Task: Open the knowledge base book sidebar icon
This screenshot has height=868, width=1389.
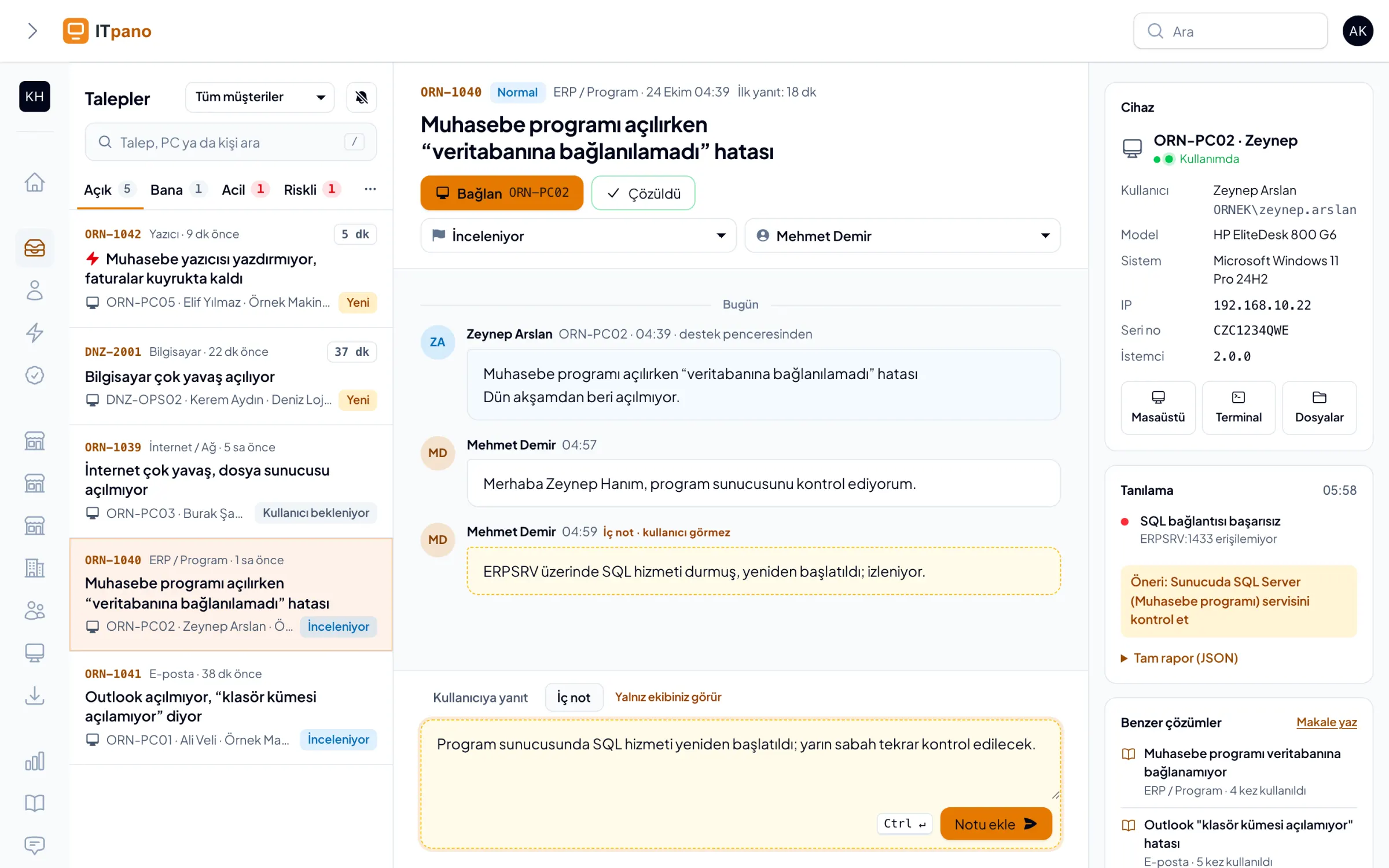Action: tap(34, 803)
